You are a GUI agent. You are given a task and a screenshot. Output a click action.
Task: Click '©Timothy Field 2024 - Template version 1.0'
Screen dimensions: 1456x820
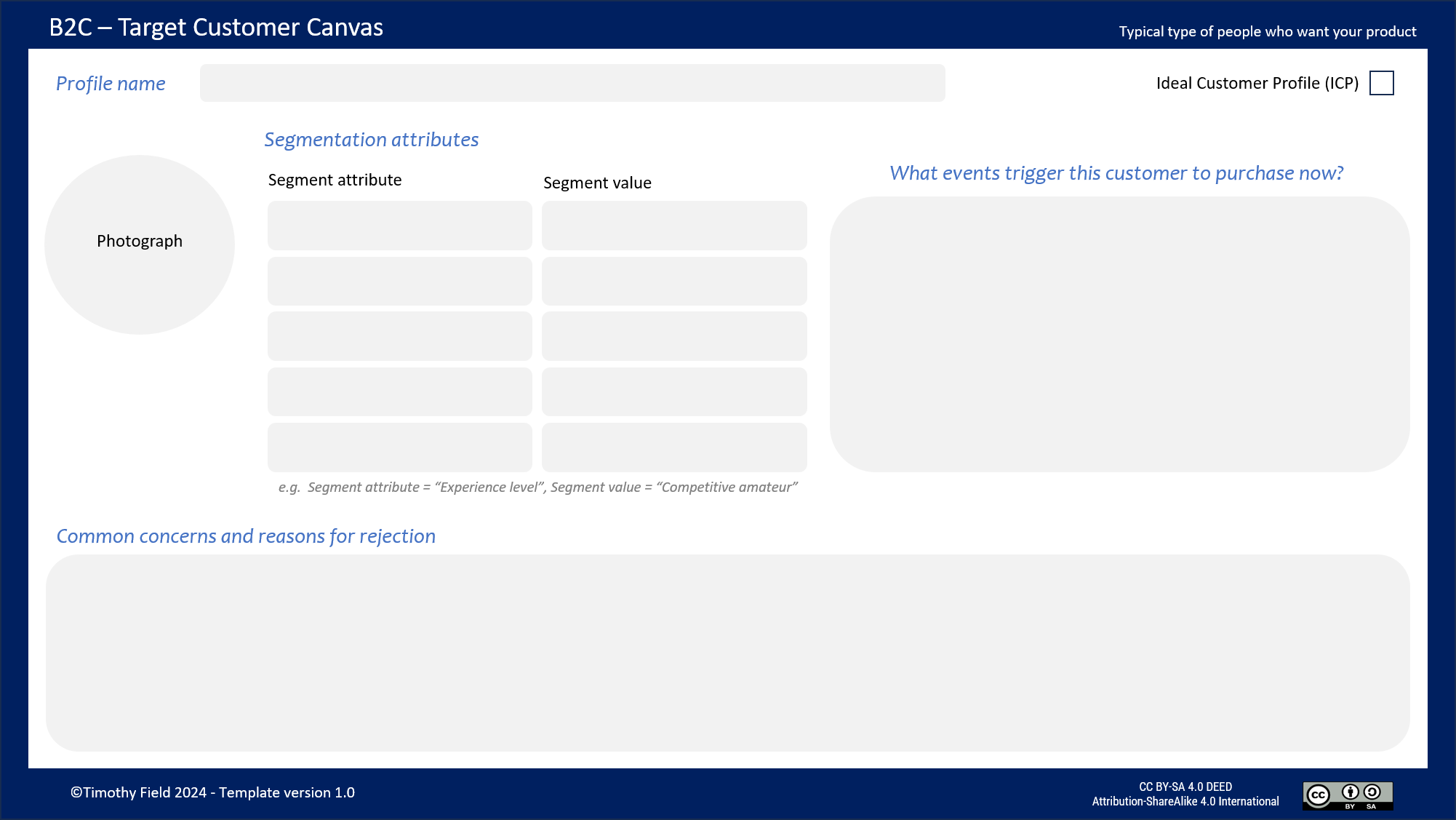(212, 792)
